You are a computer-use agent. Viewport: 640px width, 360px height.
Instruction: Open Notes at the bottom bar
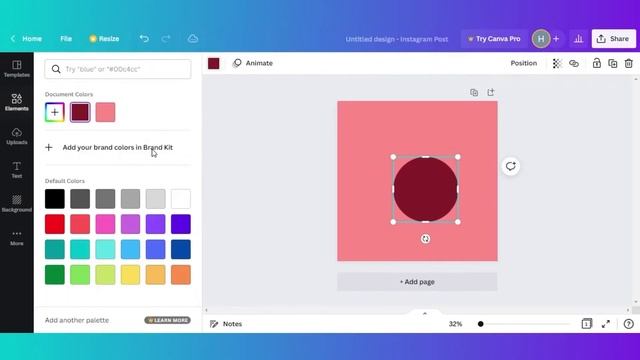tap(226, 324)
